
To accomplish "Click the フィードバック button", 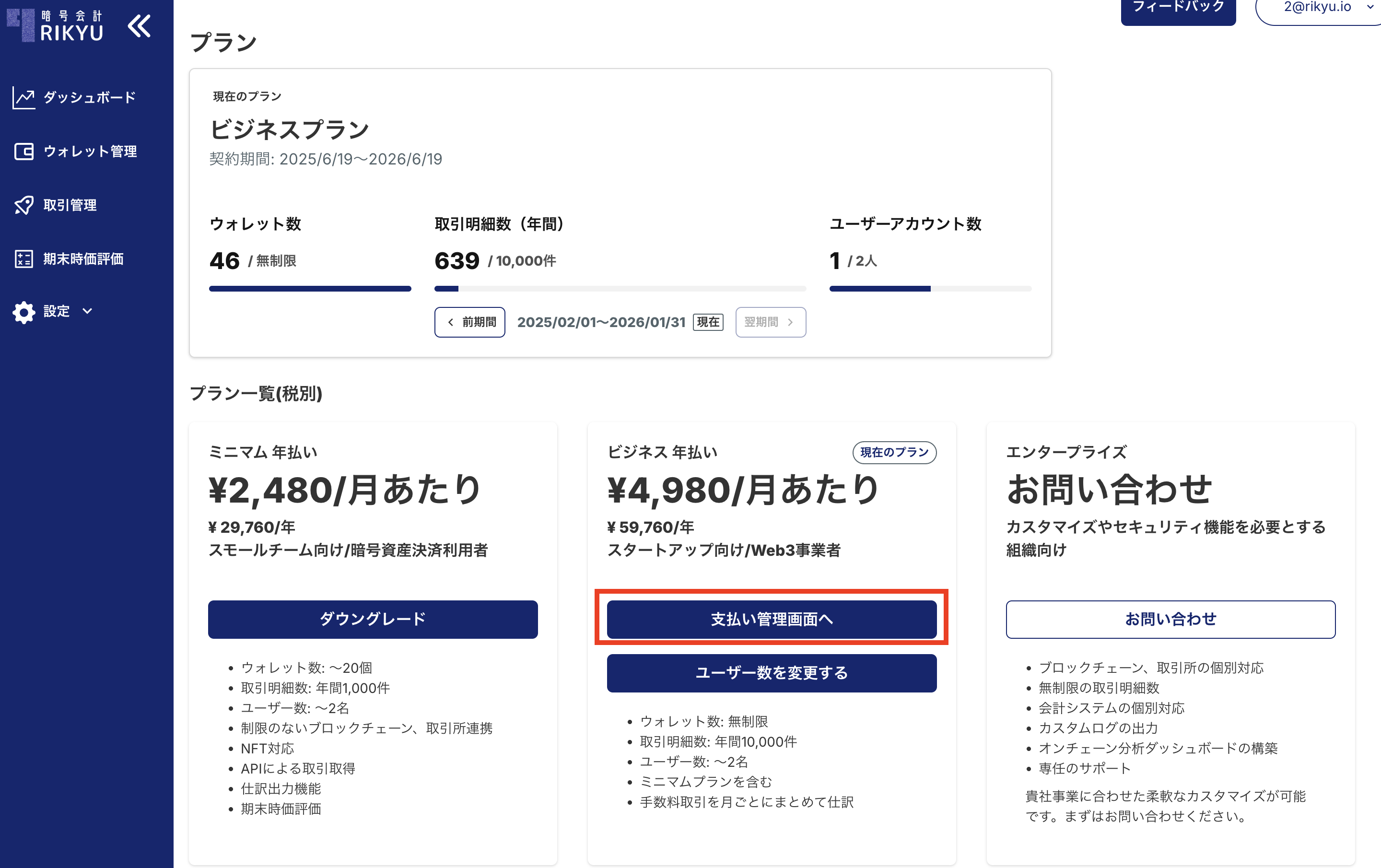I will coord(1178,8).
